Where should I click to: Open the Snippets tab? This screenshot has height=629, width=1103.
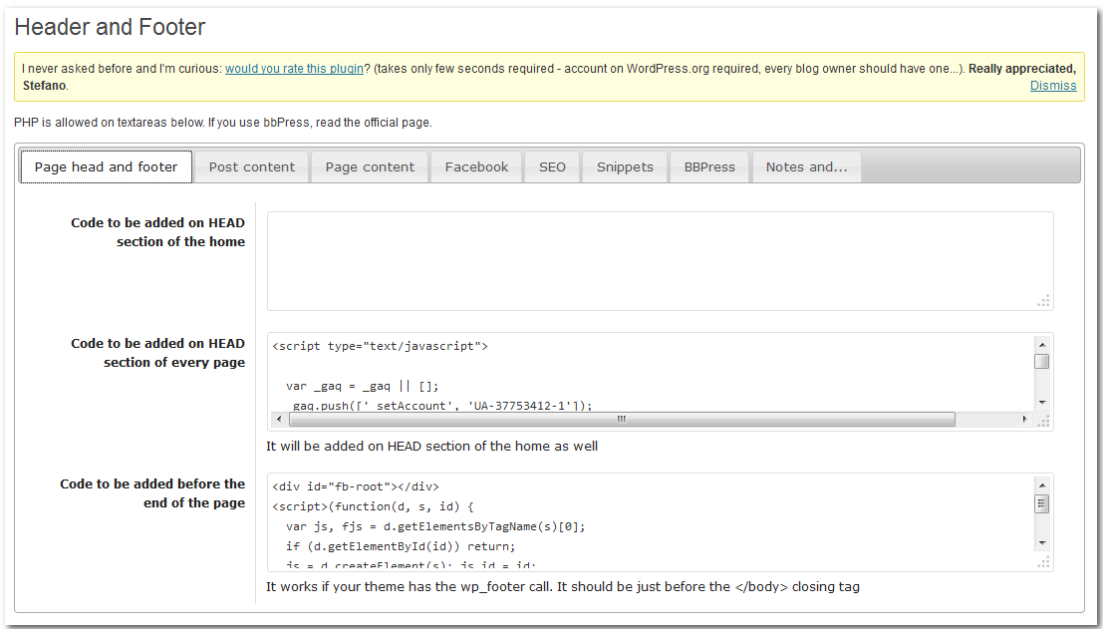coord(624,167)
